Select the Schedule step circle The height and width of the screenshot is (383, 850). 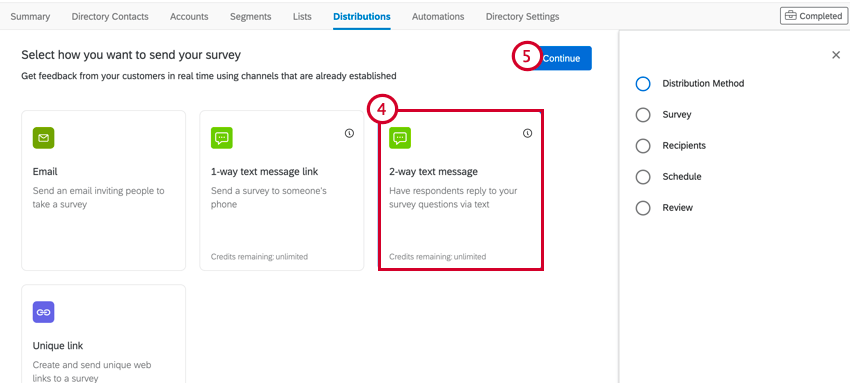[x=643, y=177]
